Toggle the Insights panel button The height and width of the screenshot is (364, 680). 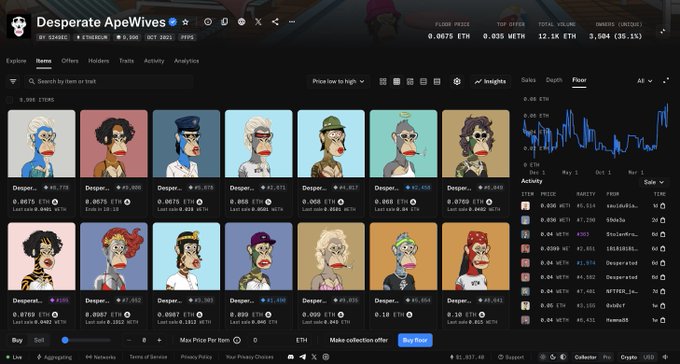[490, 82]
